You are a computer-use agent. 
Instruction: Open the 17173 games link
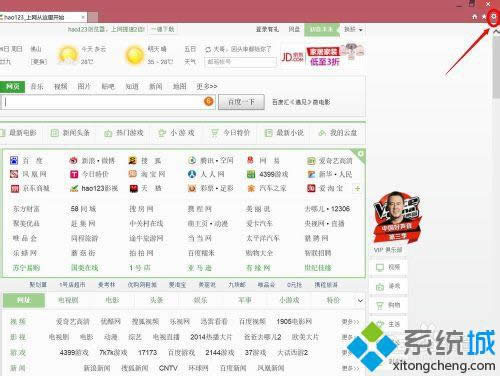coord(147,352)
